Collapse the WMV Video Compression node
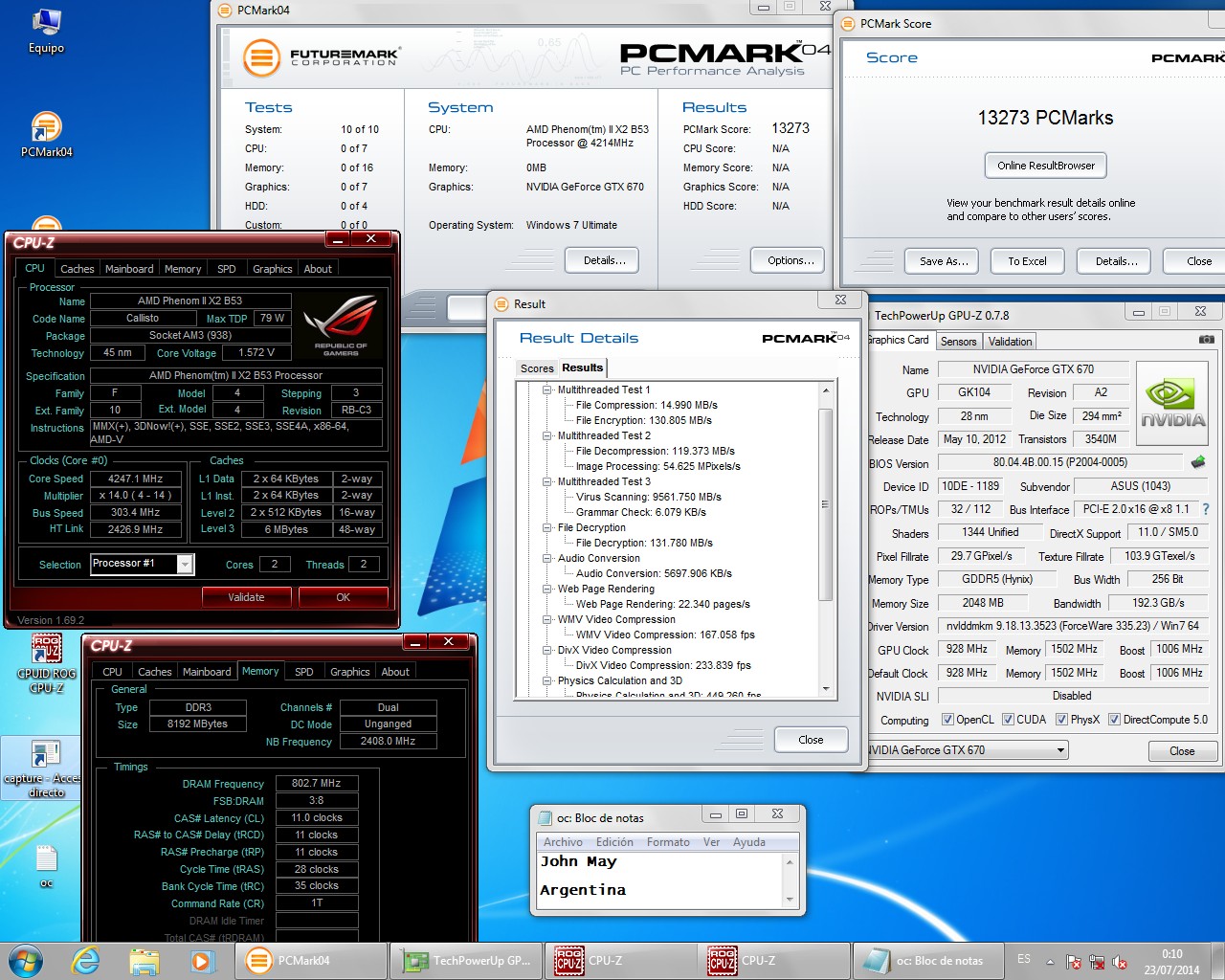The image size is (1225, 980). pyautogui.click(x=547, y=619)
